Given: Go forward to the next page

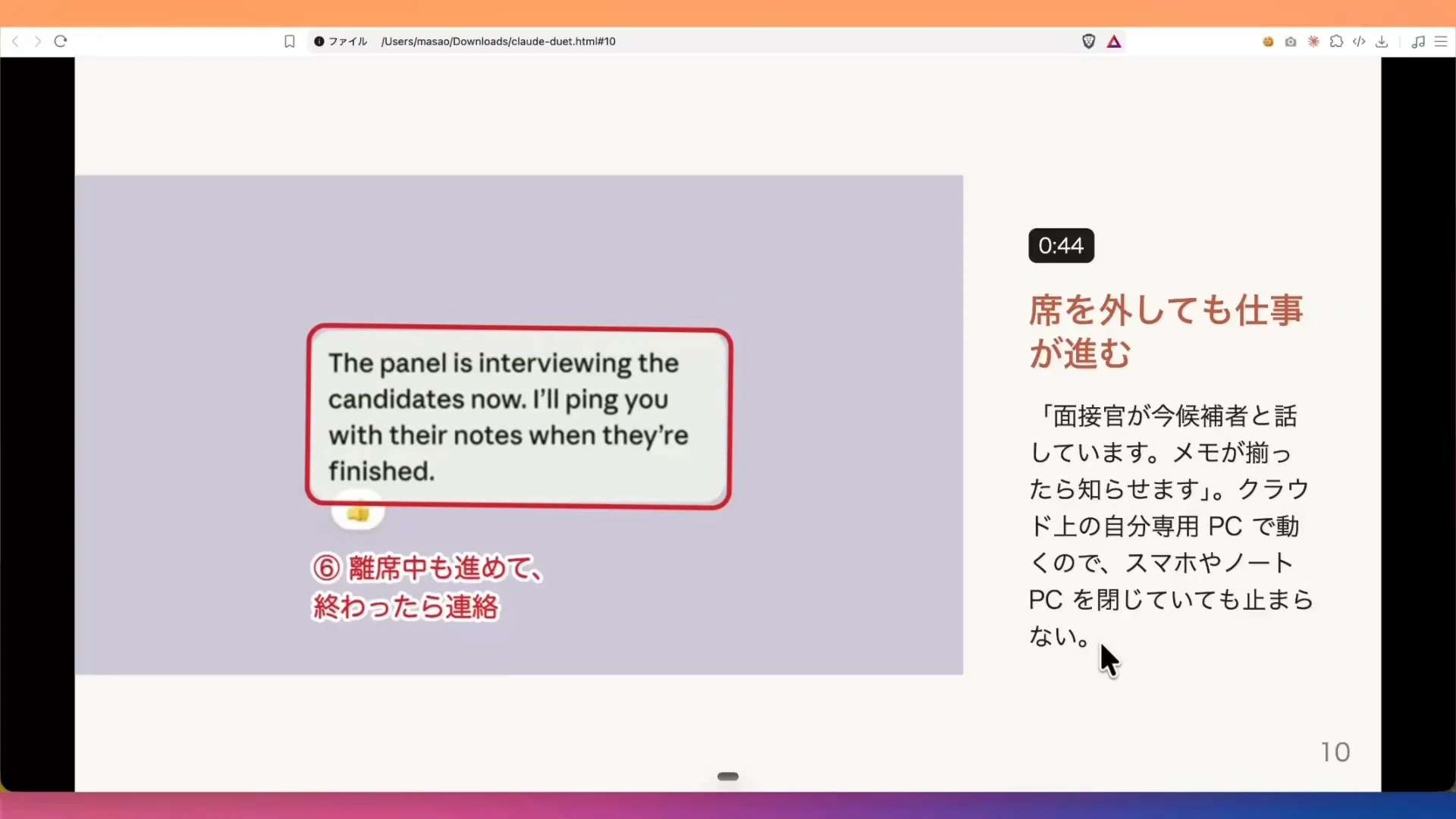Looking at the screenshot, I should pos(37,42).
